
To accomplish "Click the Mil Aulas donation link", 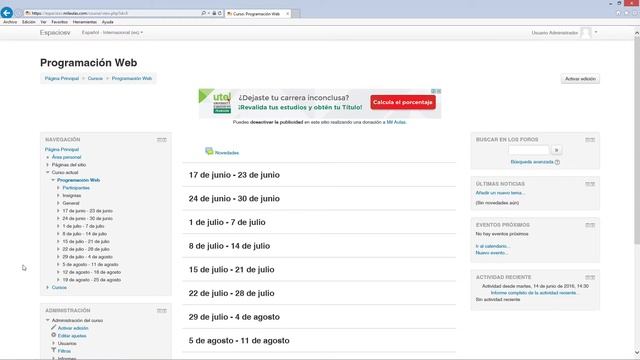I will click(x=396, y=122).
